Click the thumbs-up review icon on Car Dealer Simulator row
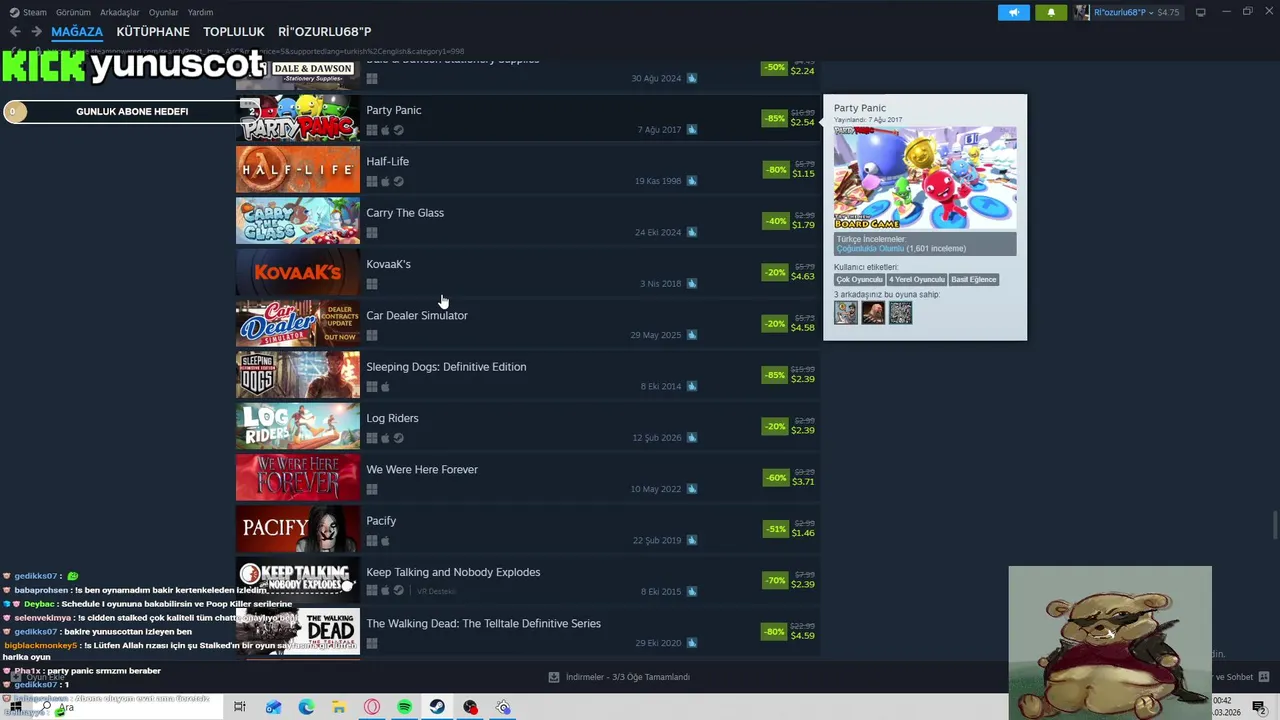Image resolution: width=1280 pixels, height=720 pixels. (691, 335)
